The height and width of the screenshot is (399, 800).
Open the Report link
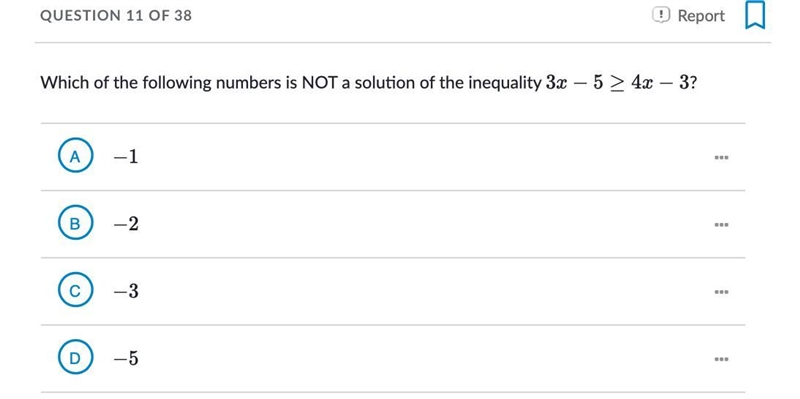[x=701, y=16]
